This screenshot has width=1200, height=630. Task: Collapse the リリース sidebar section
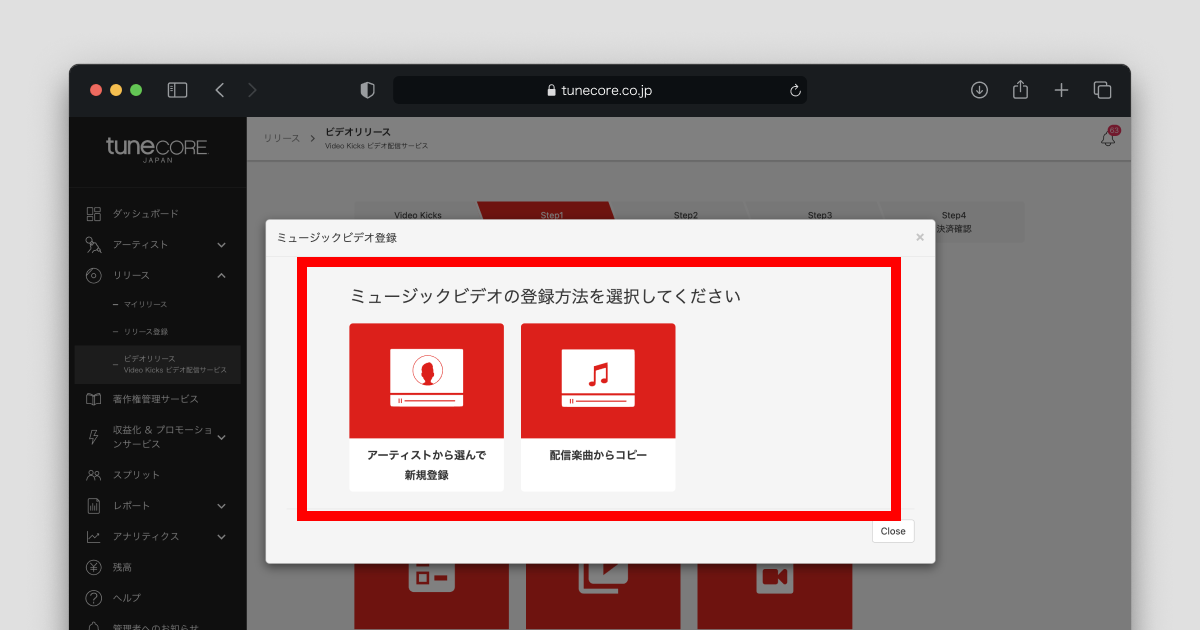(221, 276)
